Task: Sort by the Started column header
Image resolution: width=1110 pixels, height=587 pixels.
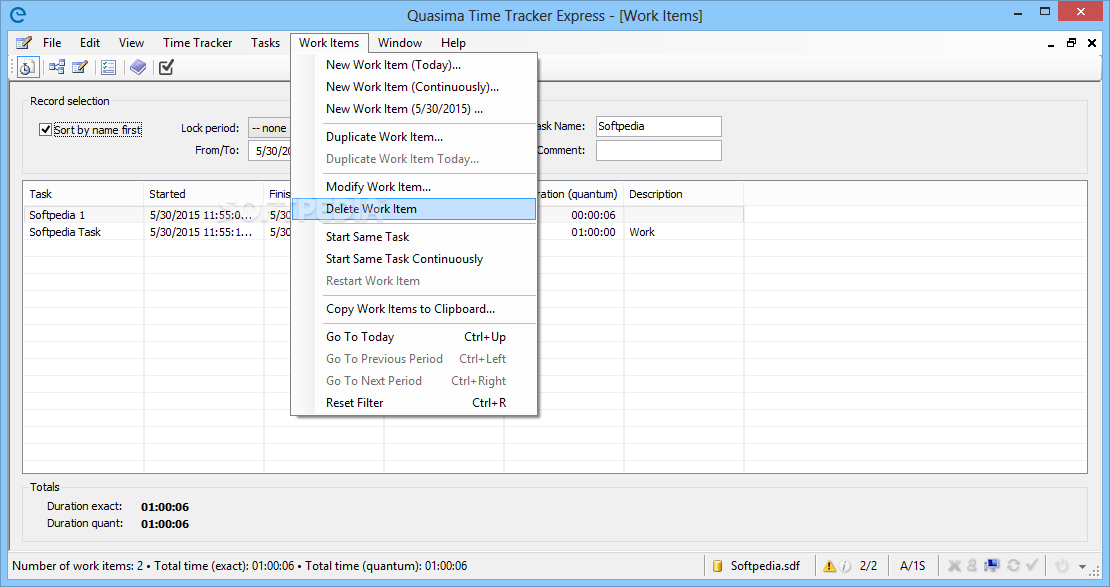Action: (x=203, y=194)
